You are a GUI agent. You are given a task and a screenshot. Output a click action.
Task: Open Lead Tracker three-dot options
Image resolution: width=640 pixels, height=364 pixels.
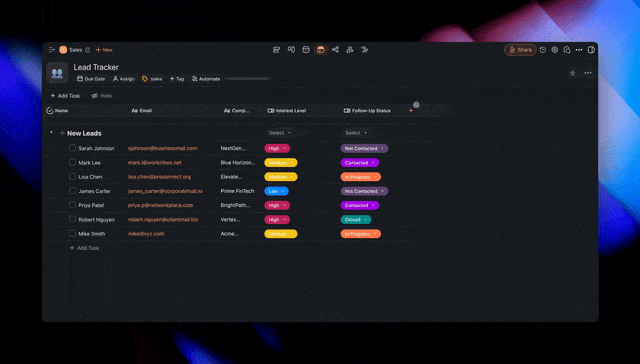(x=588, y=73)
